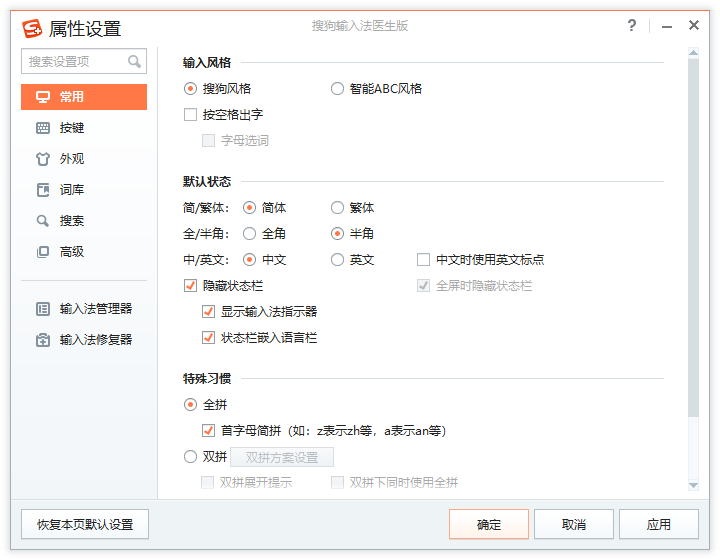Uncheck the 隐藏状态栏 checkbox
The image size is (720, 560).
pyautogui.click(x=190, y=286)
